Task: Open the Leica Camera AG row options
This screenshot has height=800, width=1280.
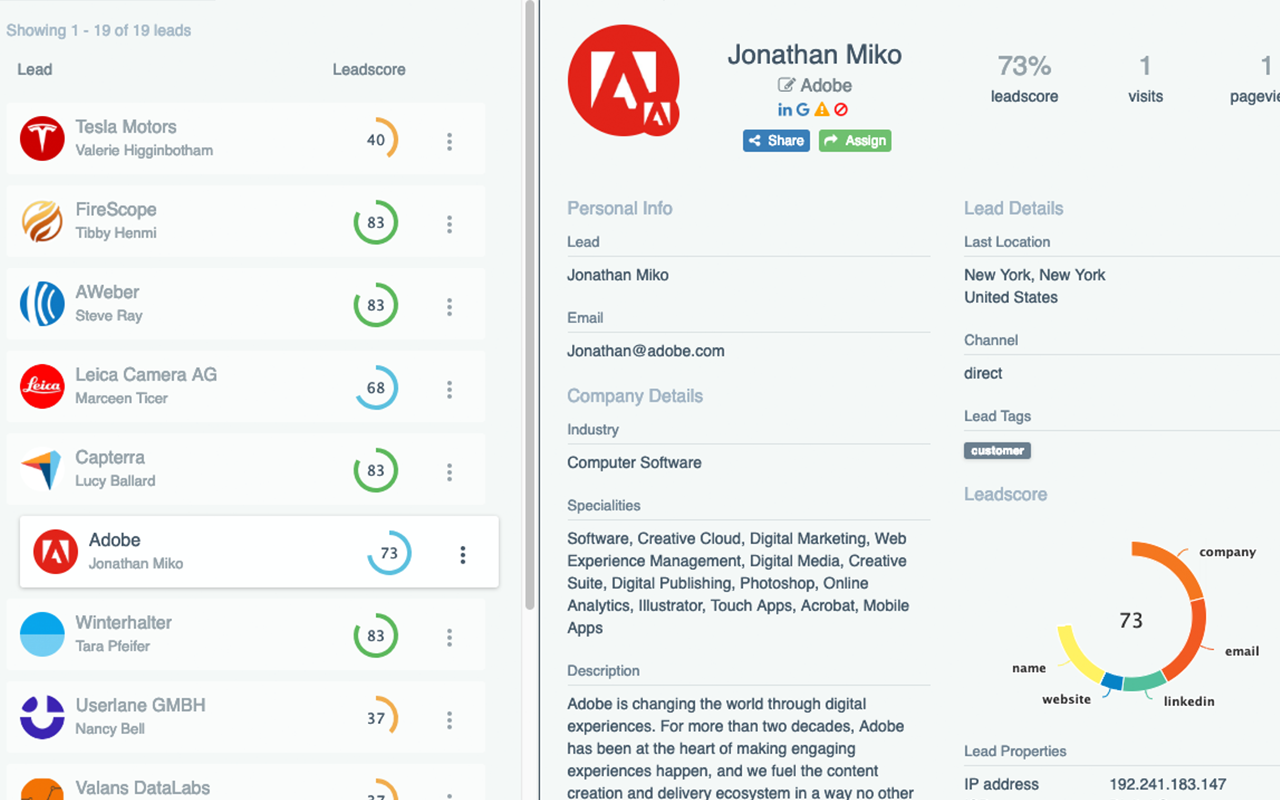Action: point(449,389)
